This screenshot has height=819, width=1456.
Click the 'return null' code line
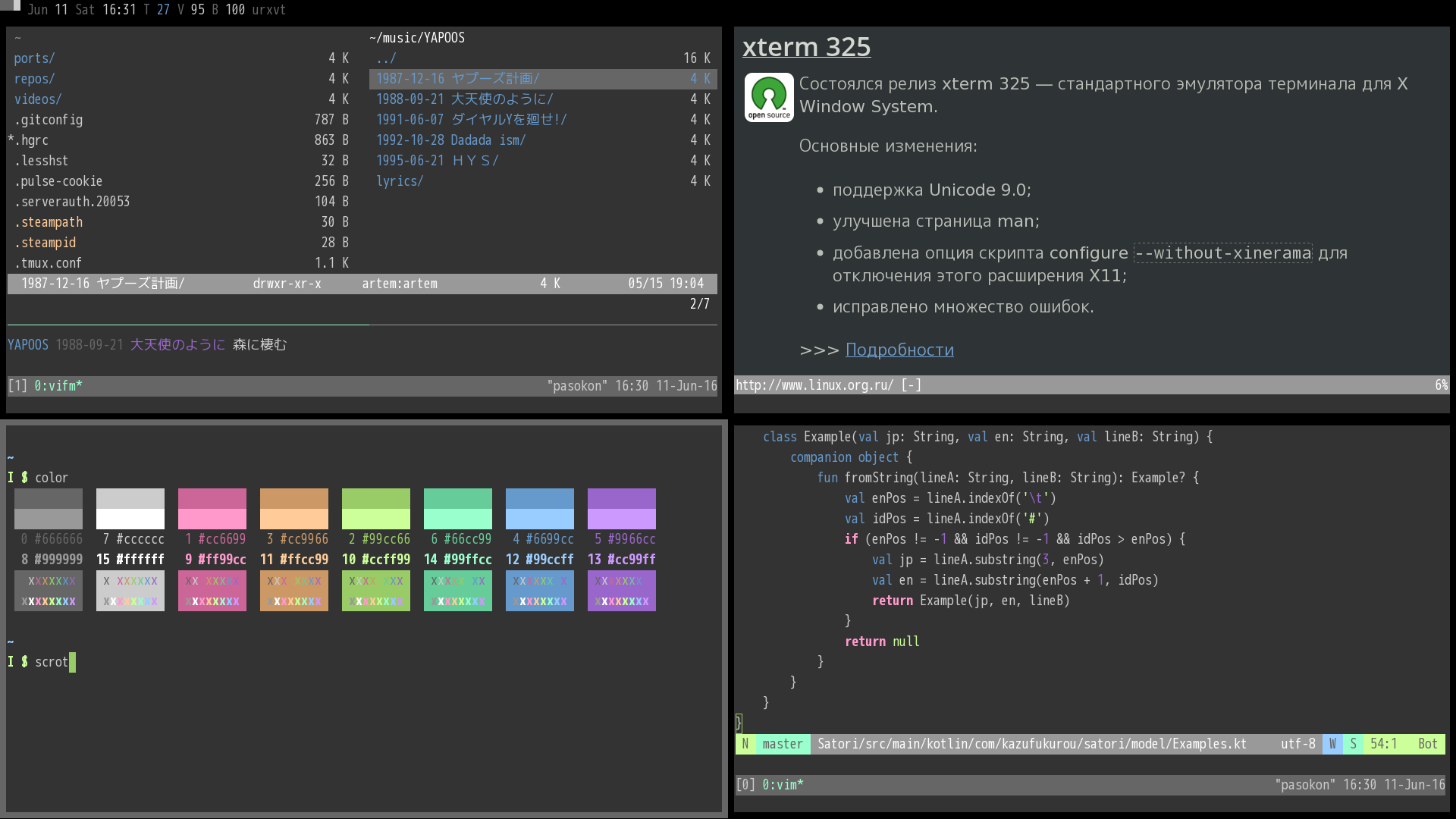coord(882,642)
